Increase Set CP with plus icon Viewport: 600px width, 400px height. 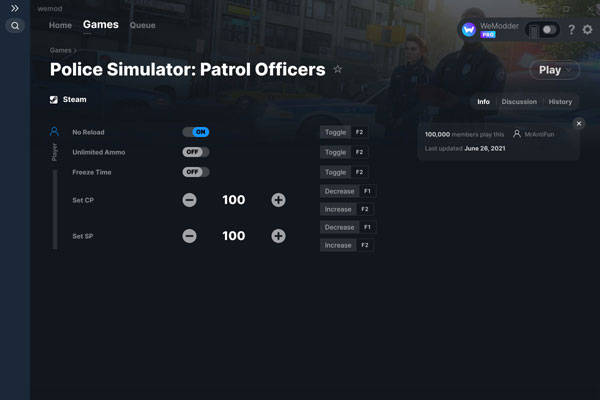(278, 200)
